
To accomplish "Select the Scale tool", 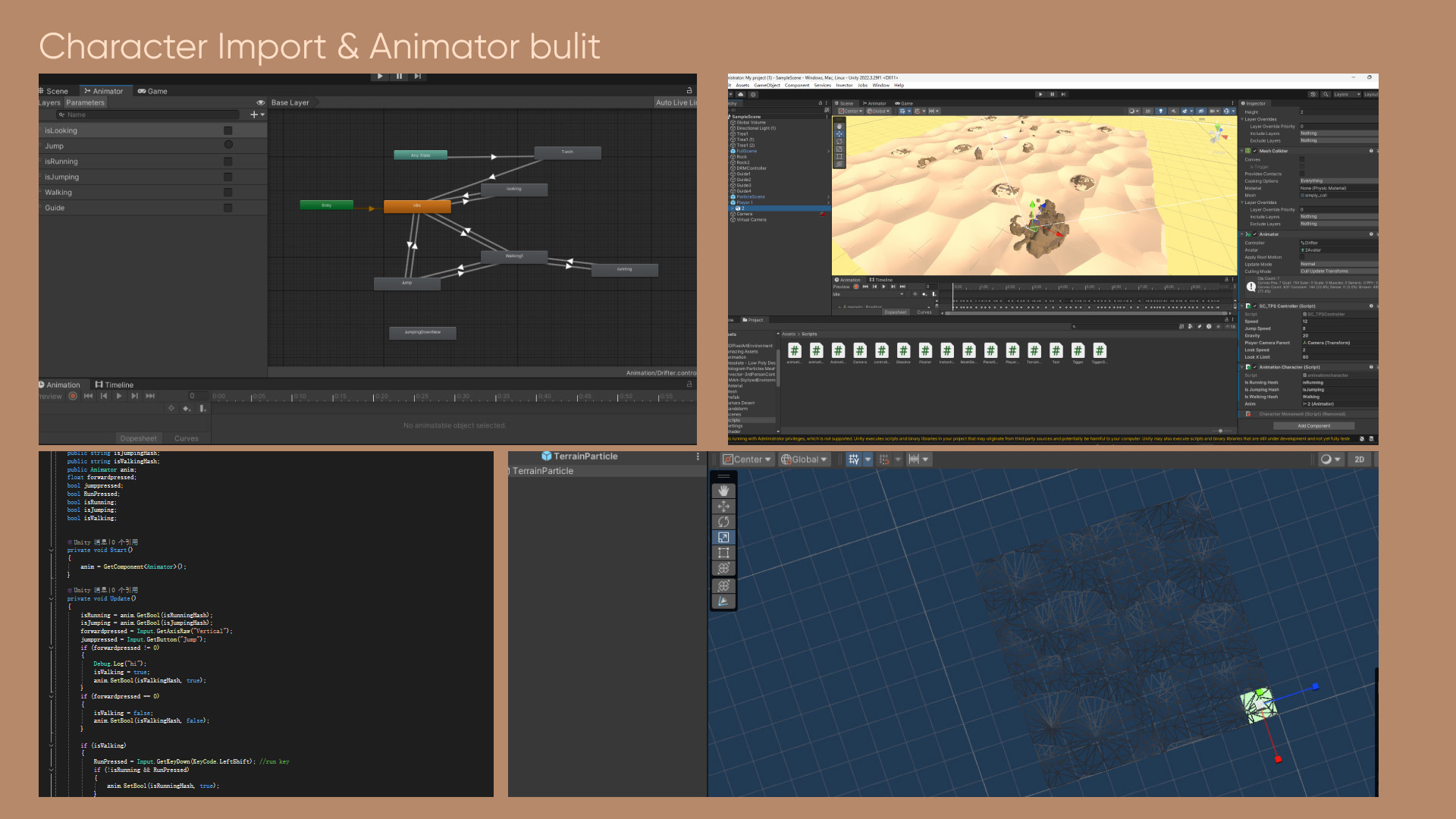I will (x=723, y=538).
